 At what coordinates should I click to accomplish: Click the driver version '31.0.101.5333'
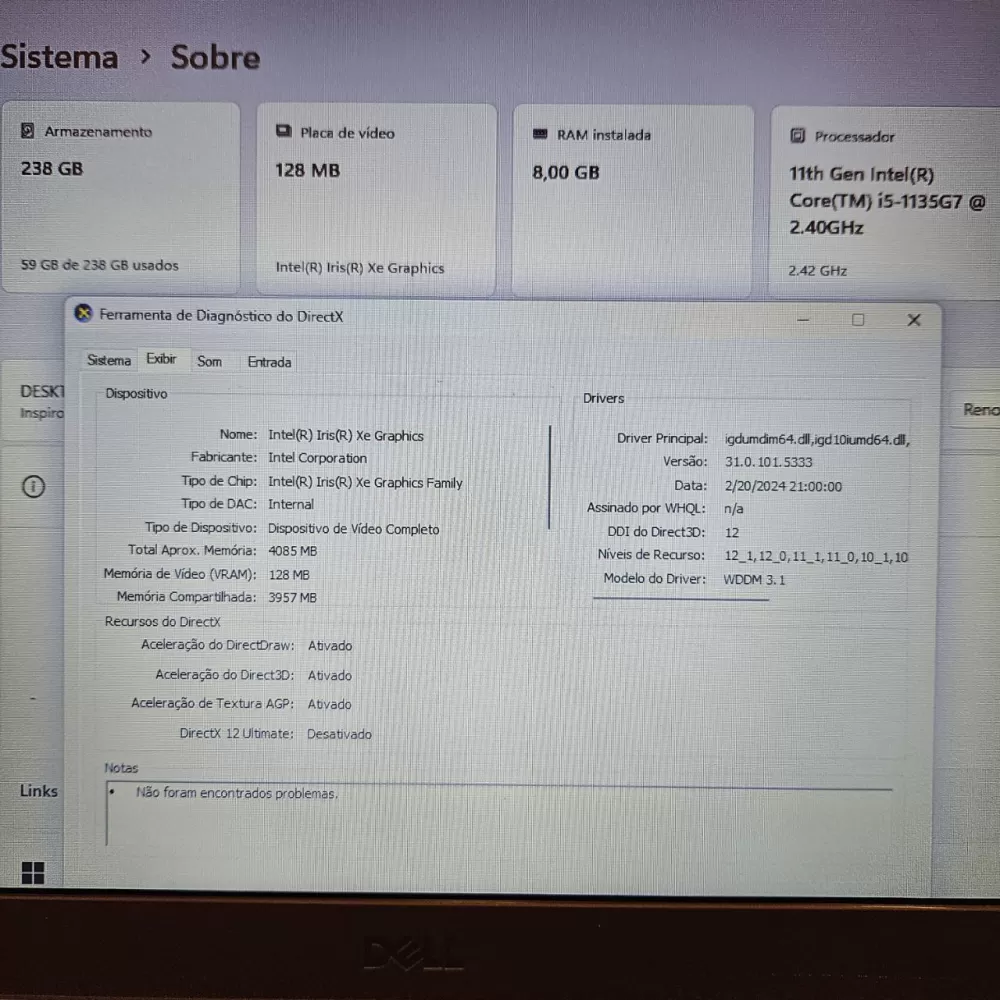click(x=768, y=462)
